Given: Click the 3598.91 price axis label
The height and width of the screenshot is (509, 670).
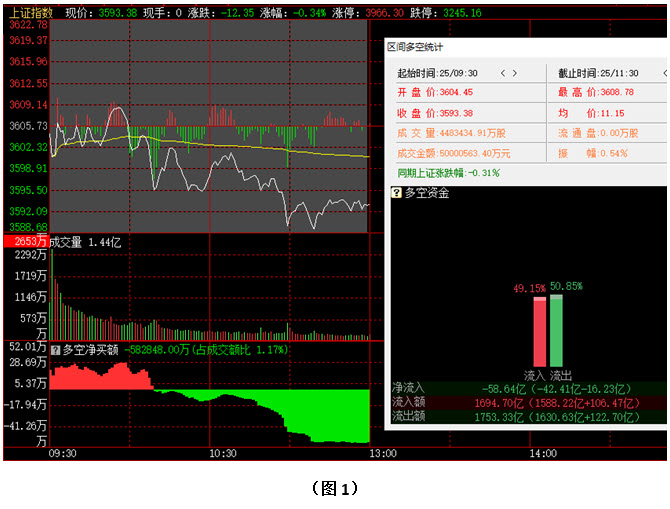Looking at the screenshot, I should coord(28,168).
